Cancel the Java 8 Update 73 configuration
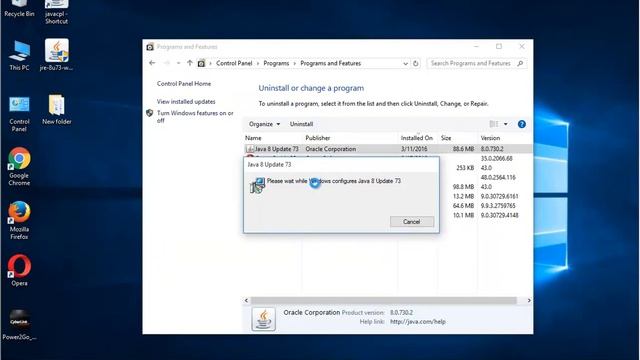This screenshot has height=360, width=640. coord(411,222)
